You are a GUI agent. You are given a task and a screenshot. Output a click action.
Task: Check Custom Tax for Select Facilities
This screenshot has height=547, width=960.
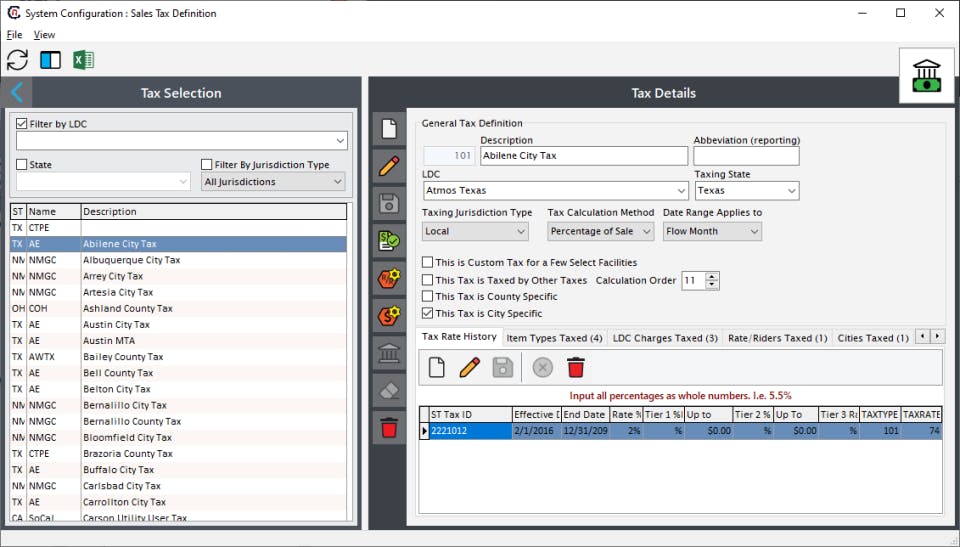tap(427, 262)
